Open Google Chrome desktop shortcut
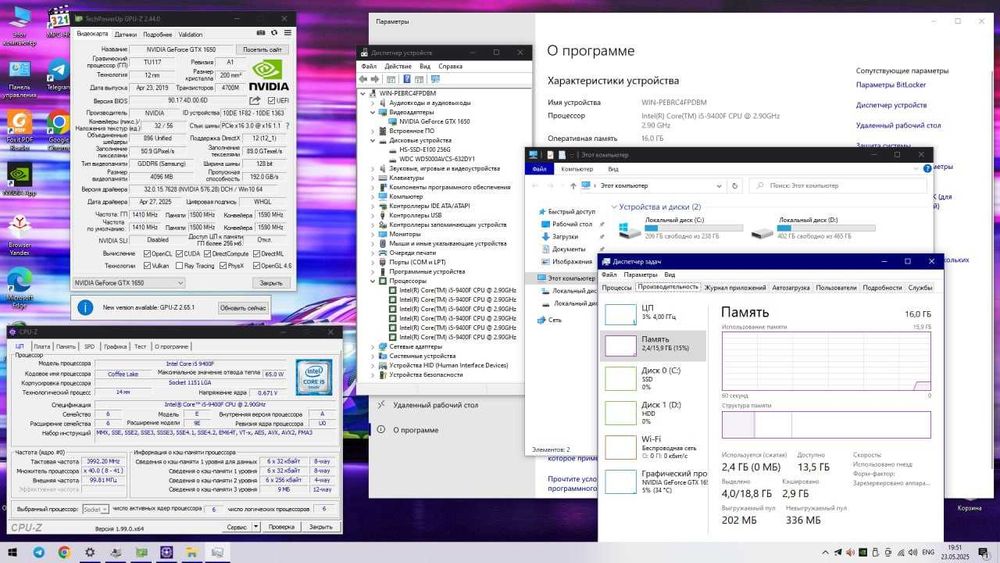This screenshot has width=1000, height=563. 58,131
